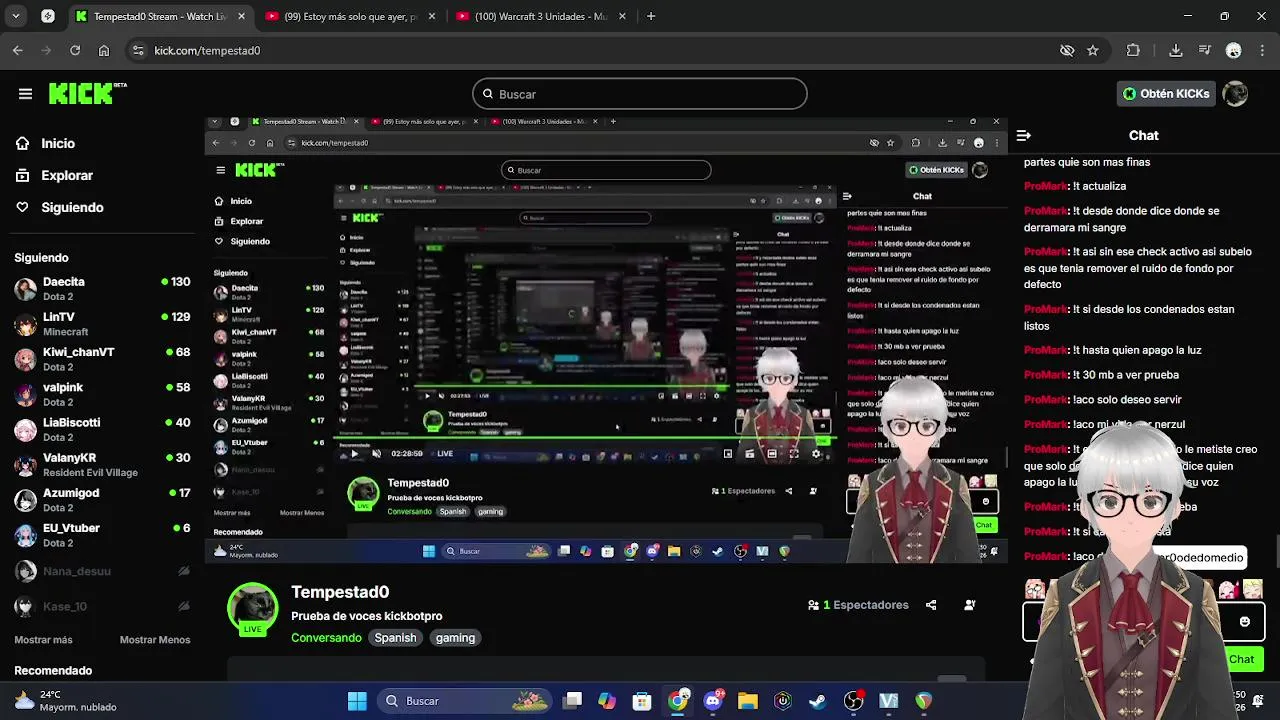Click ProMark on '!aco solo deseo servir' message
This screenshot has width=1280, height=720.
tap(1046, 400)
